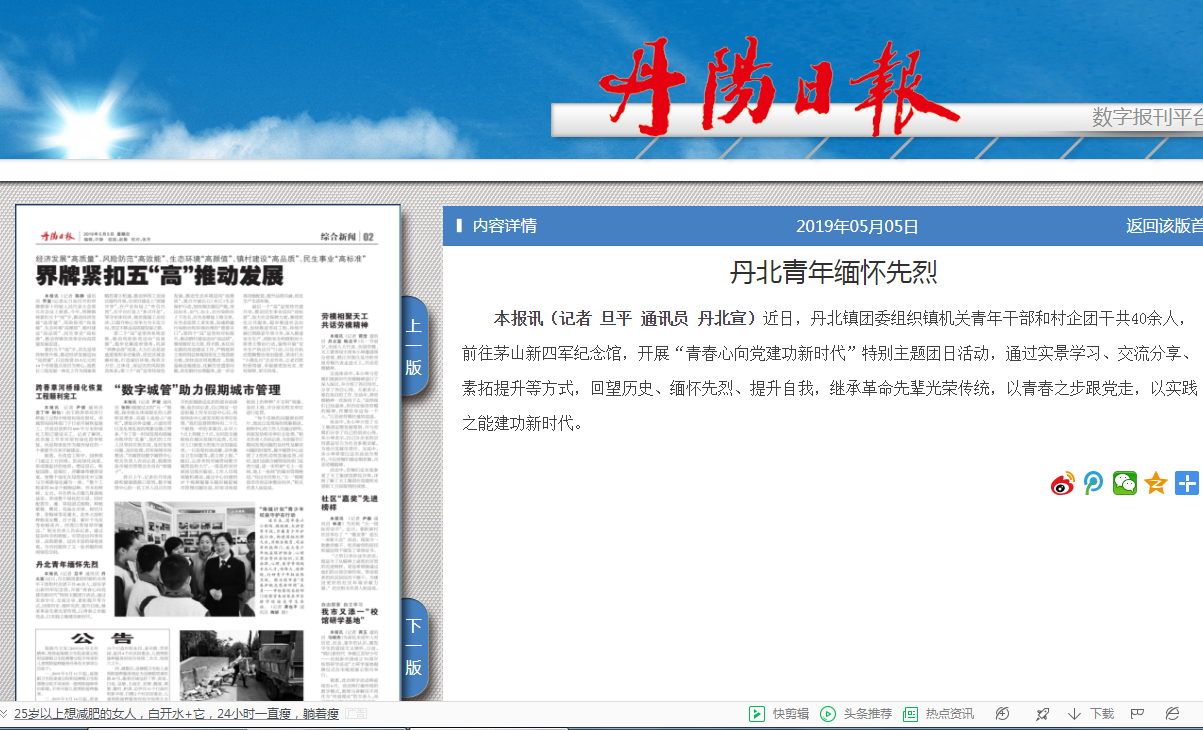Open 头条推荐 in status bar
The image size is (1203, 730).
coord(856,714)
